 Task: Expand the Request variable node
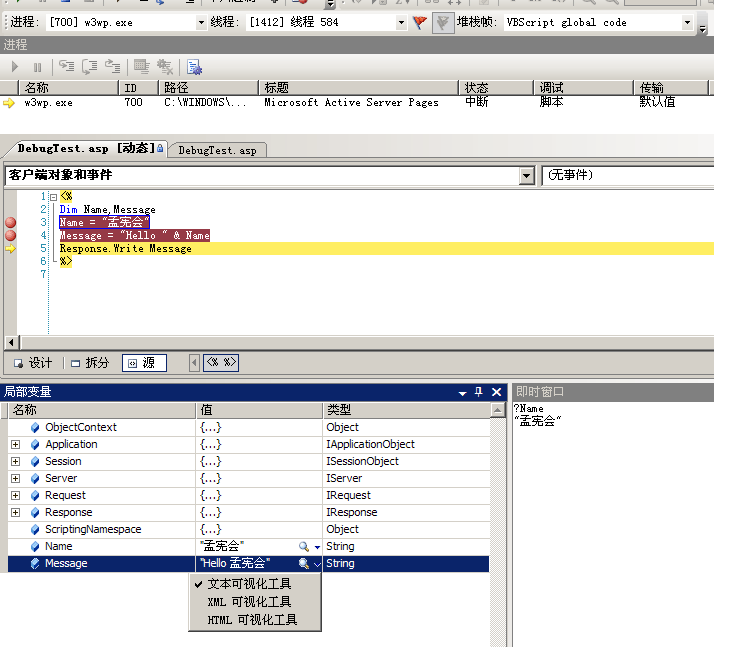[16, 496]
